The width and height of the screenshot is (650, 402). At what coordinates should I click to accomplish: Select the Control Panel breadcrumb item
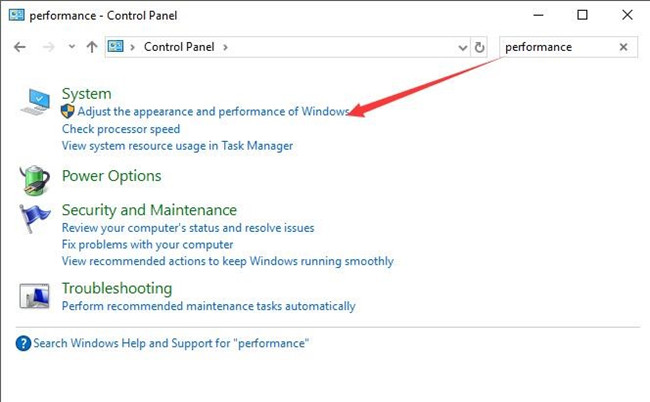click(179, 47)
